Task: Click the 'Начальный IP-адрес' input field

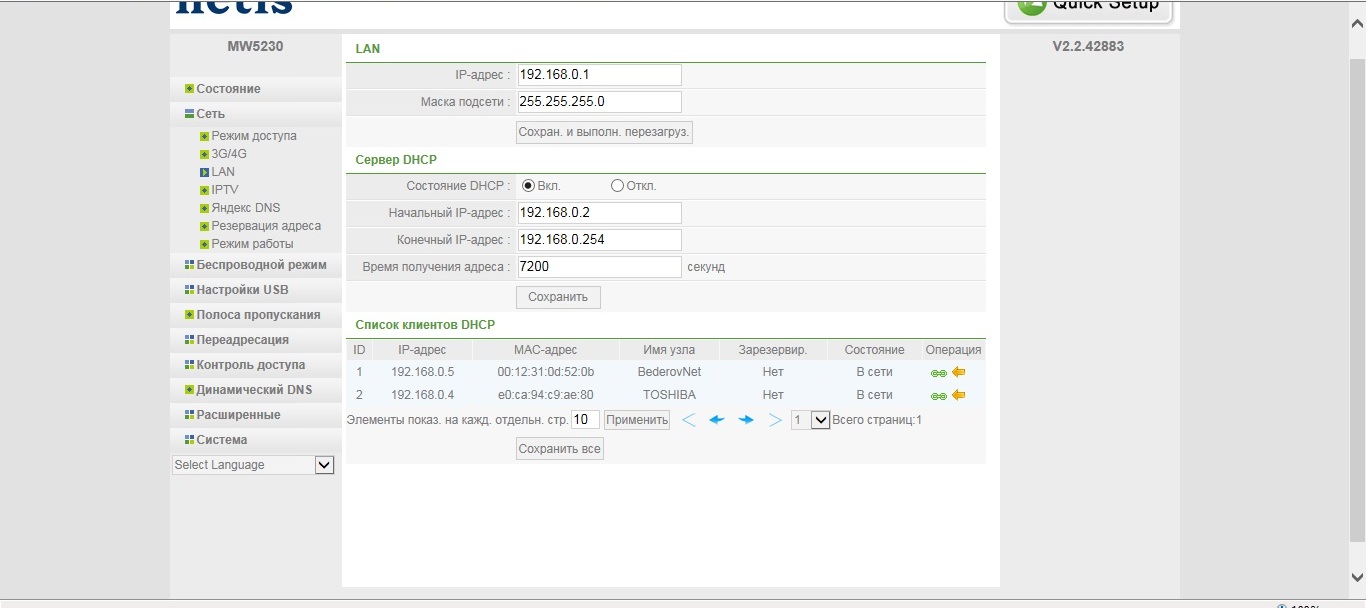Action: tap(599, 213)
